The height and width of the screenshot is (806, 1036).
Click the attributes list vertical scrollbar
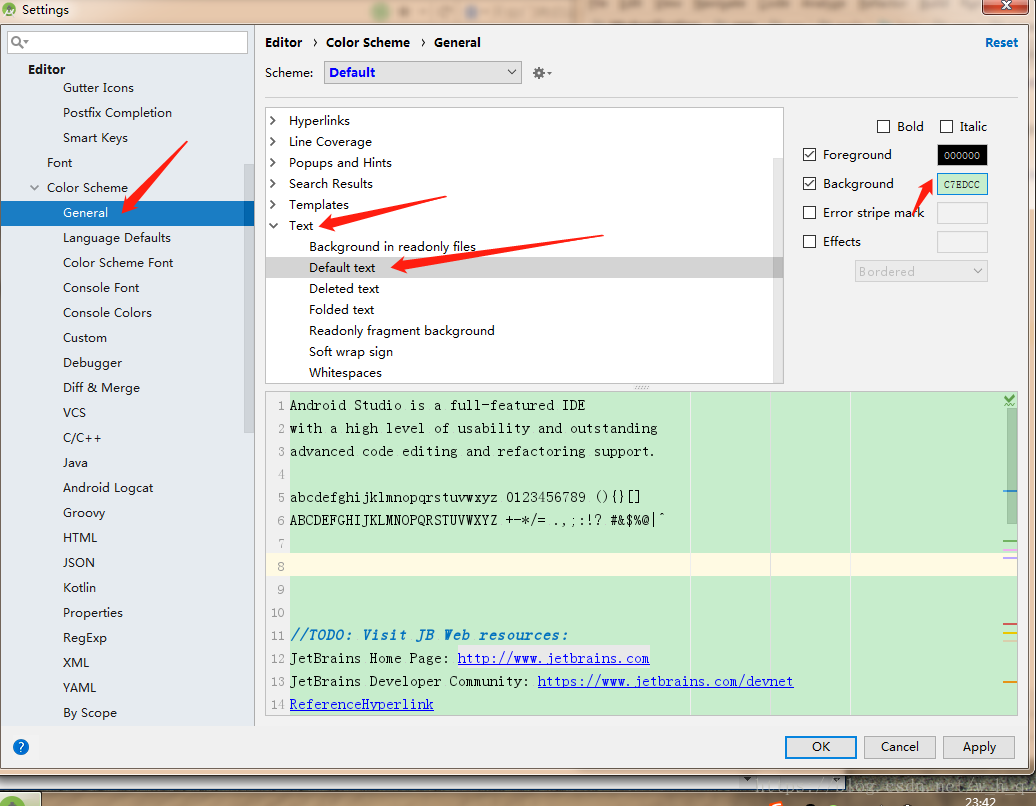[778, 268]
